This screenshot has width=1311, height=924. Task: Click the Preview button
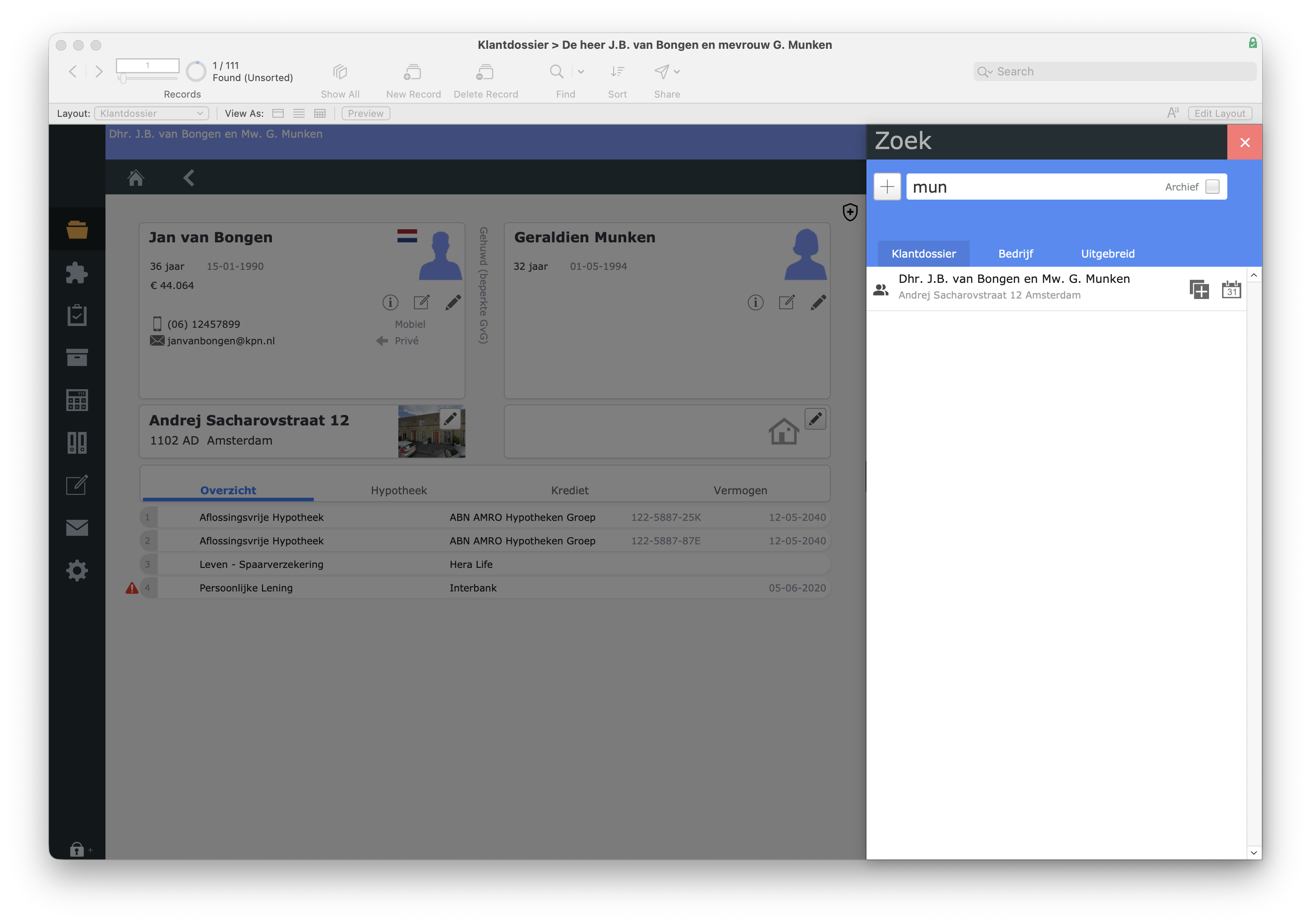point(365,114)
